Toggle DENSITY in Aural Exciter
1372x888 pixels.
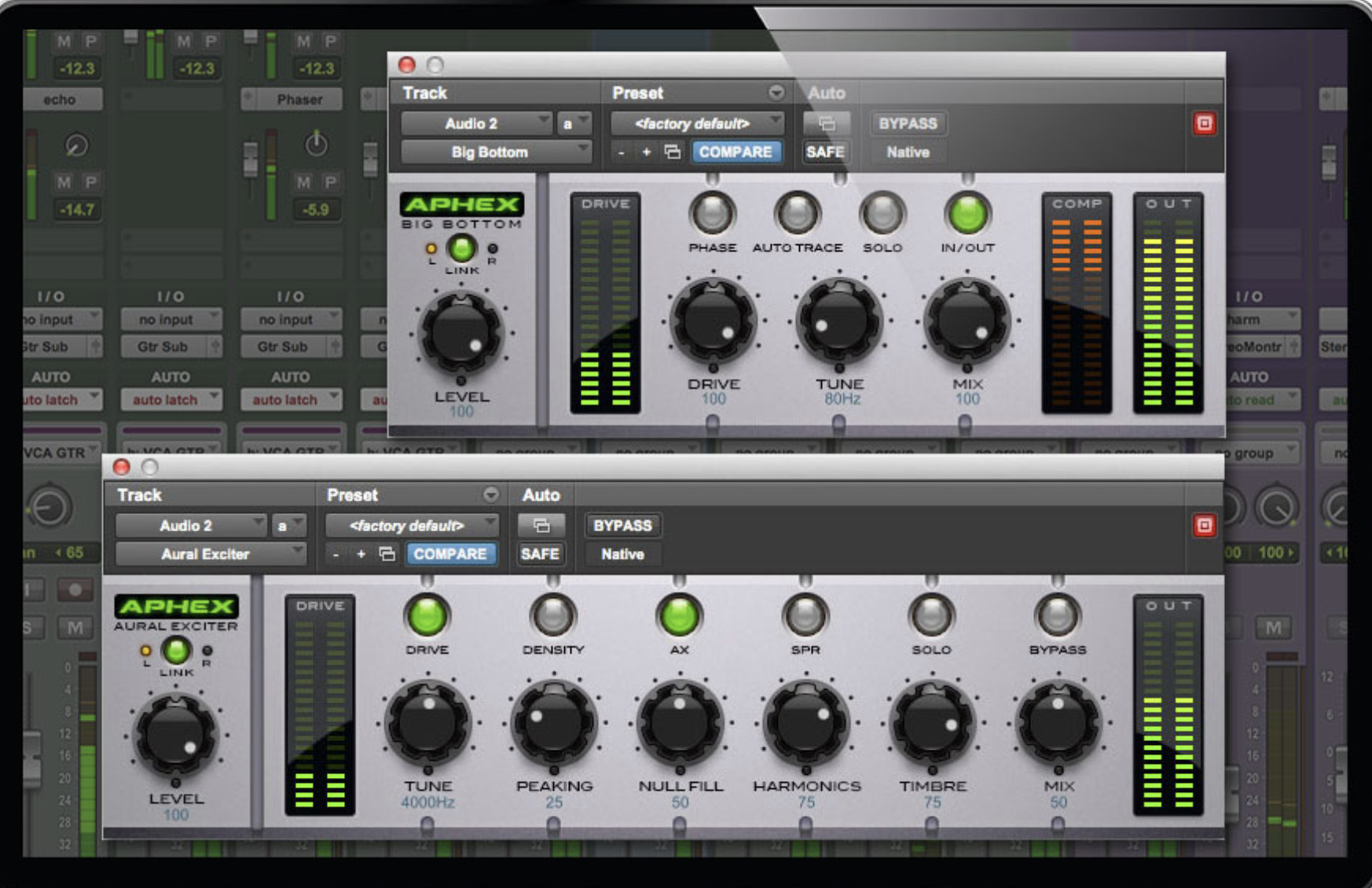tap(553, 615)
